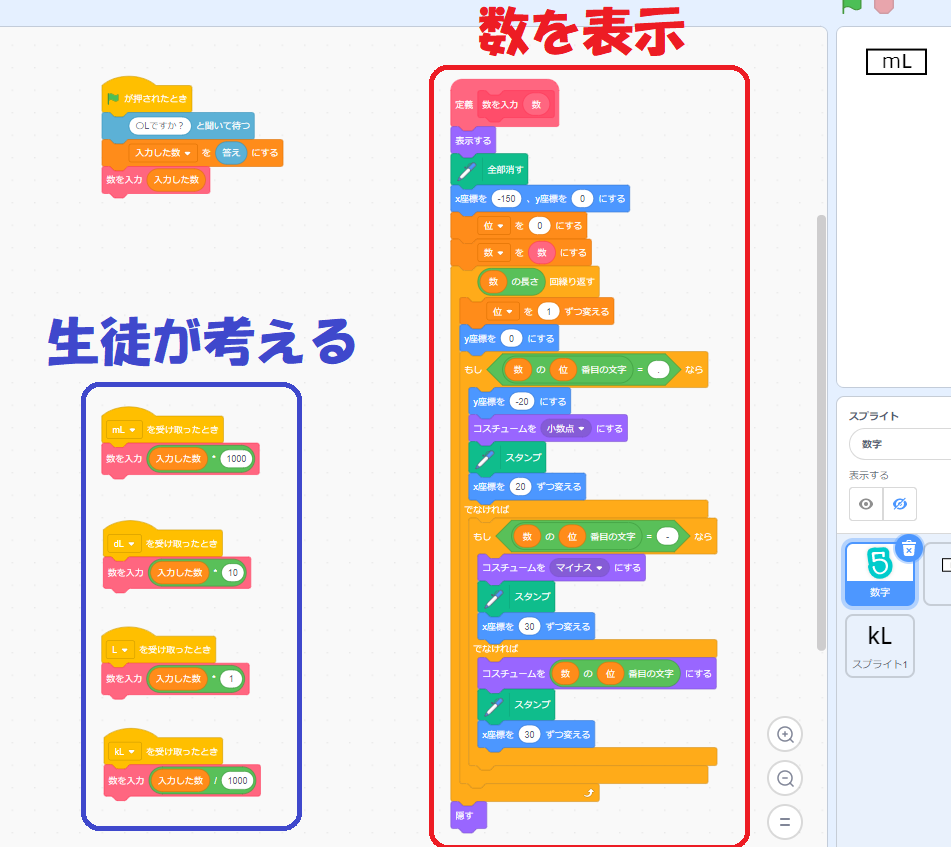Image resolution: width=951 pixels, height=847 pixels.
Task: Click the green flag on the hat block
Action: 113,98
